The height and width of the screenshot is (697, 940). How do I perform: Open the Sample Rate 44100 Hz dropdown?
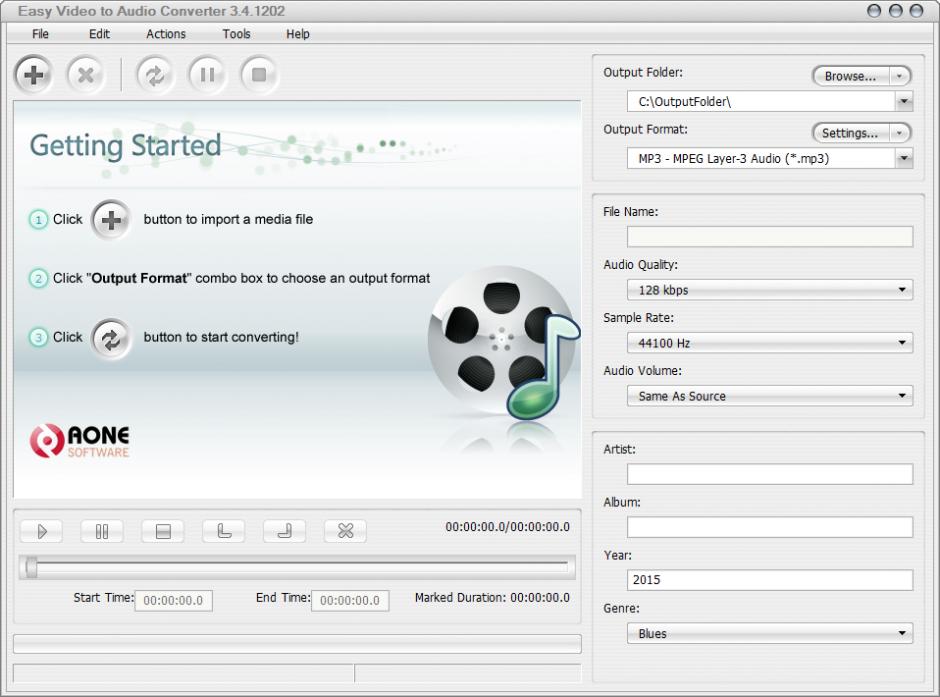(770, 343)
